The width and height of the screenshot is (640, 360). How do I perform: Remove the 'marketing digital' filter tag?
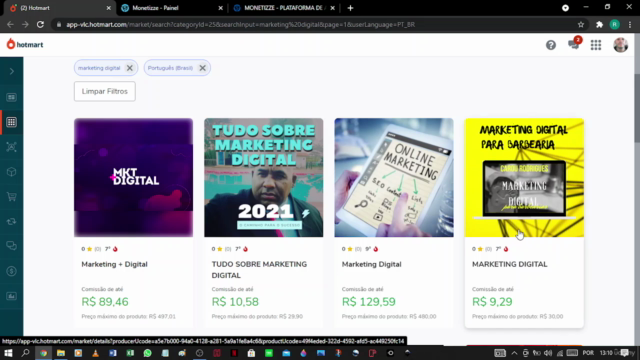129,68
